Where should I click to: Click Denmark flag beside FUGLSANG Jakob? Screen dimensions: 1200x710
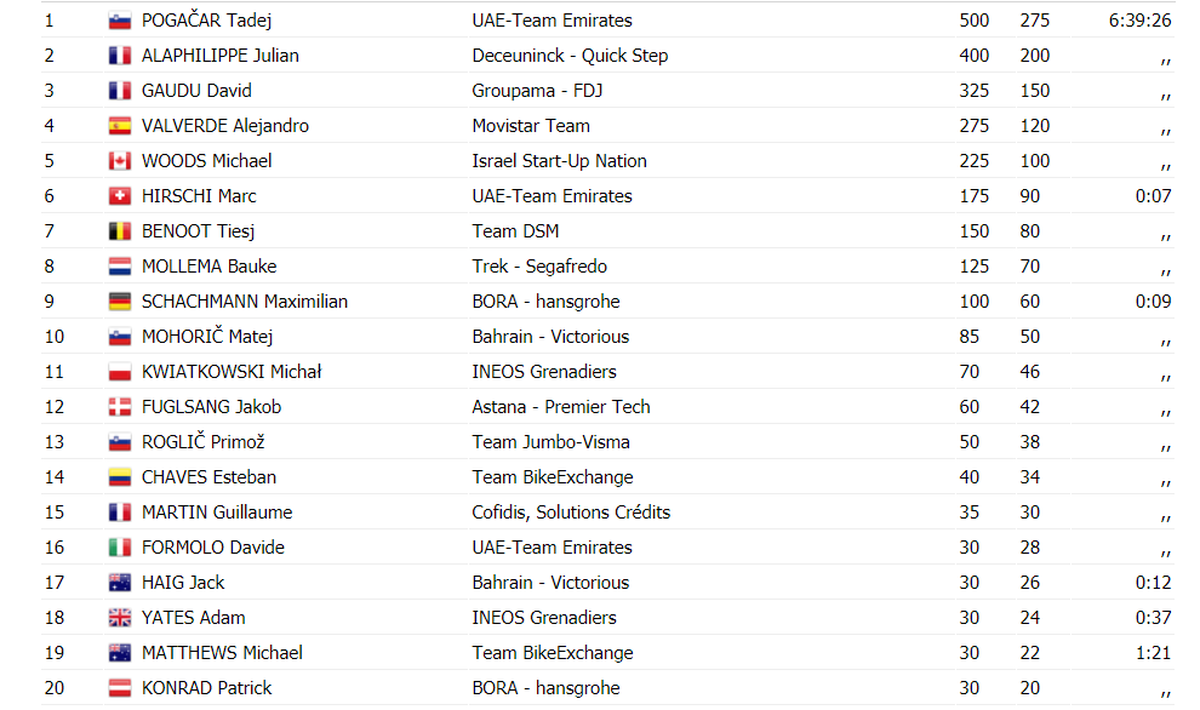point(120,407)
